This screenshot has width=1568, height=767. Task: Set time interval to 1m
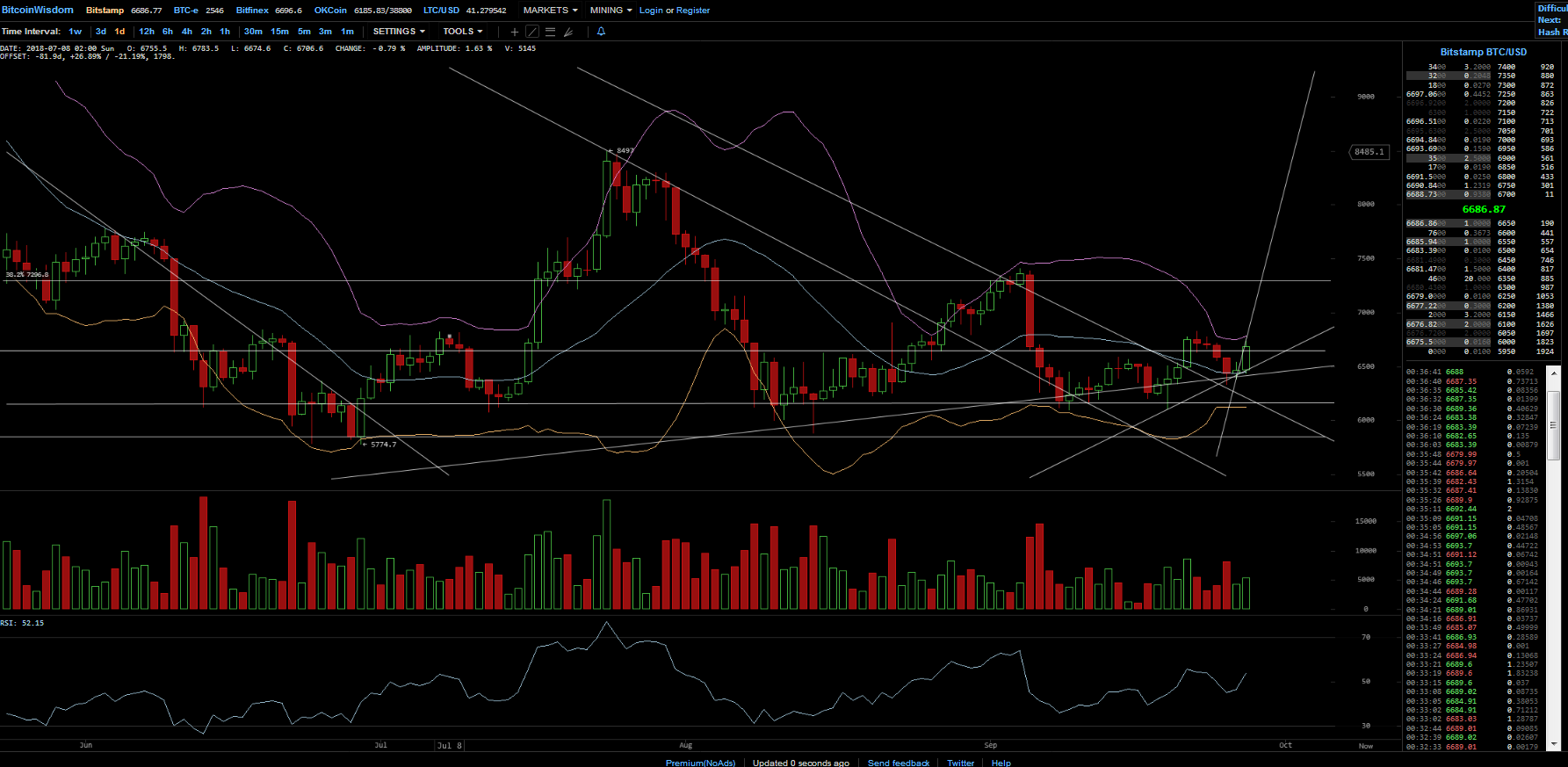[347, 32]
